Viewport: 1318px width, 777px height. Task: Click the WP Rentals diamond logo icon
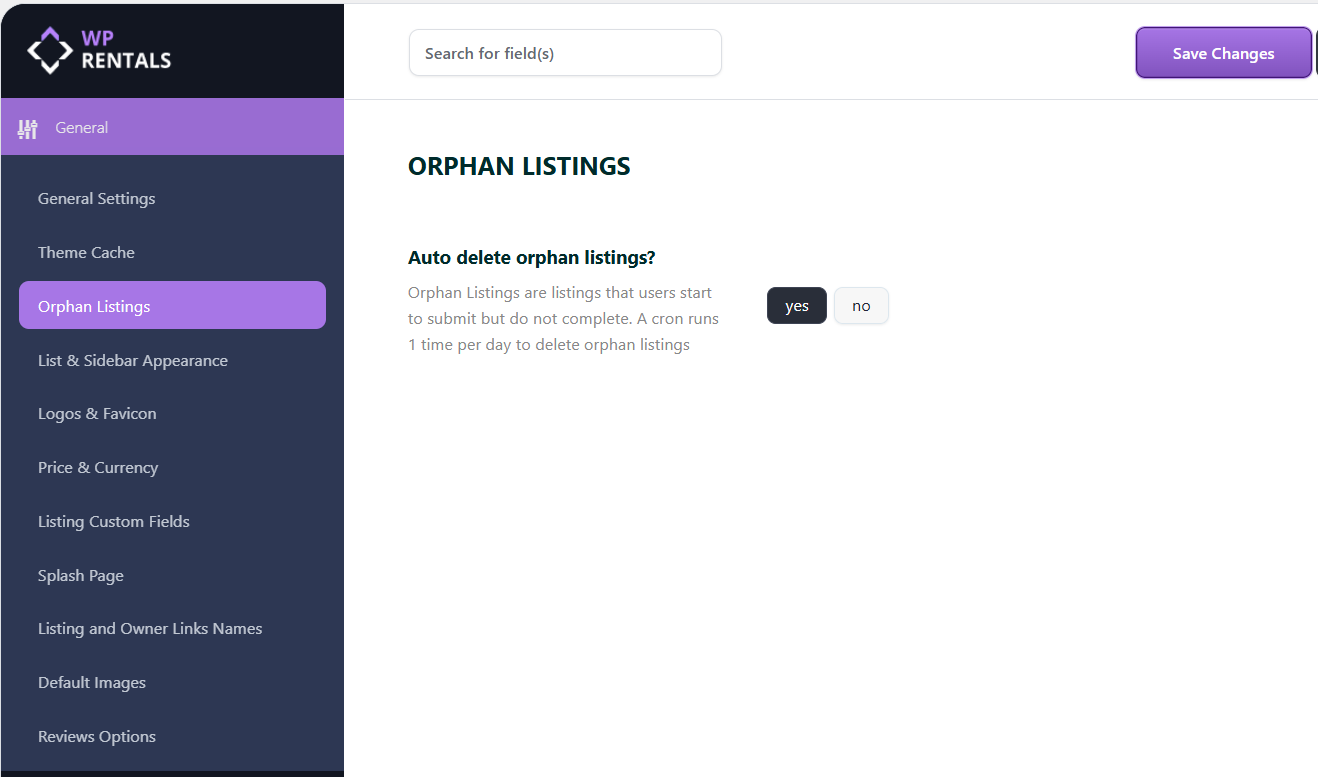tap(50, 50)
